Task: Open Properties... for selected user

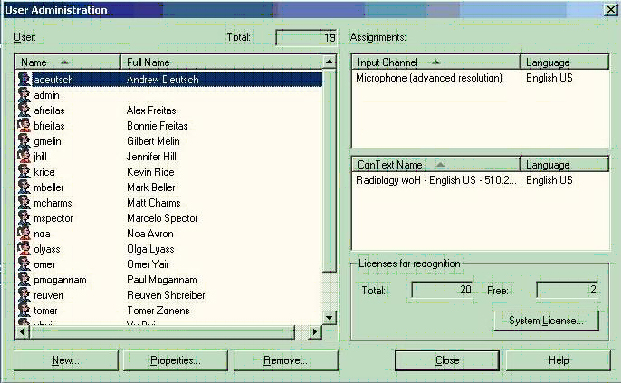Action: point(175,360)
